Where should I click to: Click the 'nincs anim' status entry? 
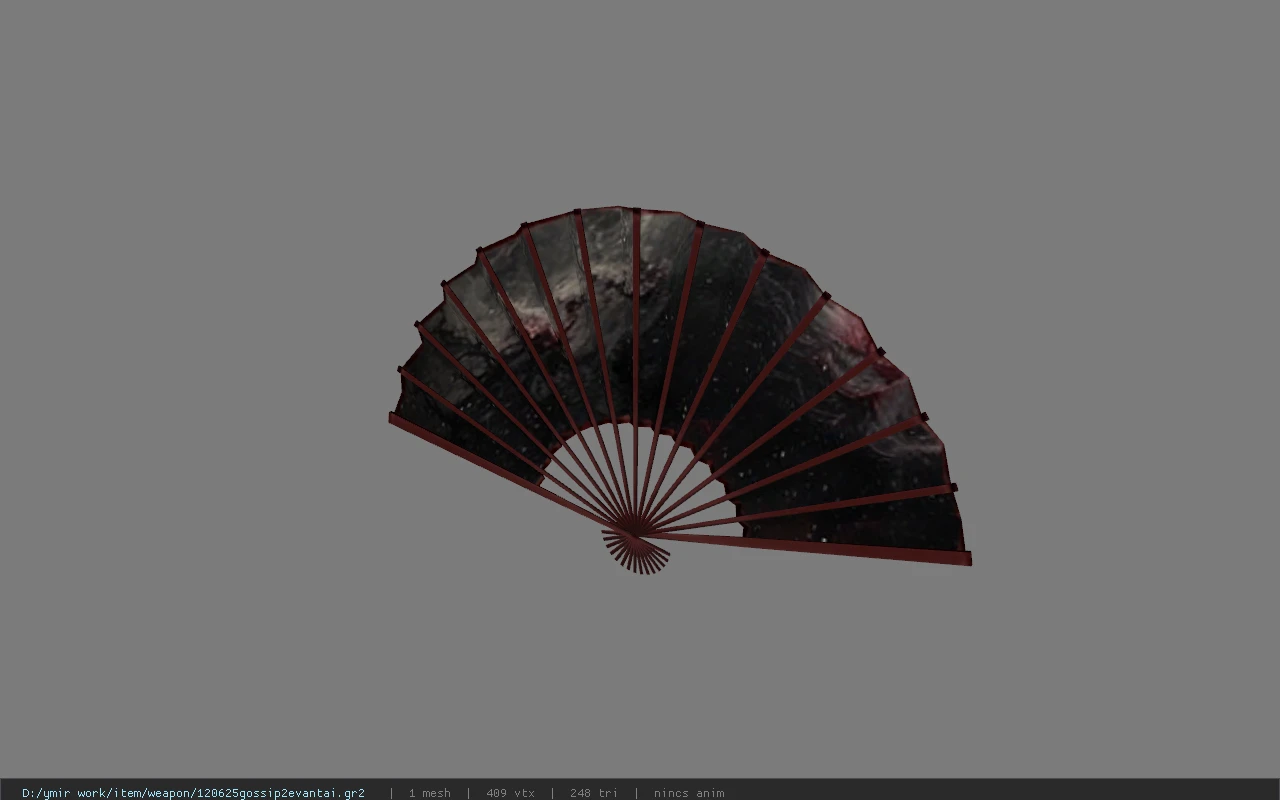coord(689,793)
